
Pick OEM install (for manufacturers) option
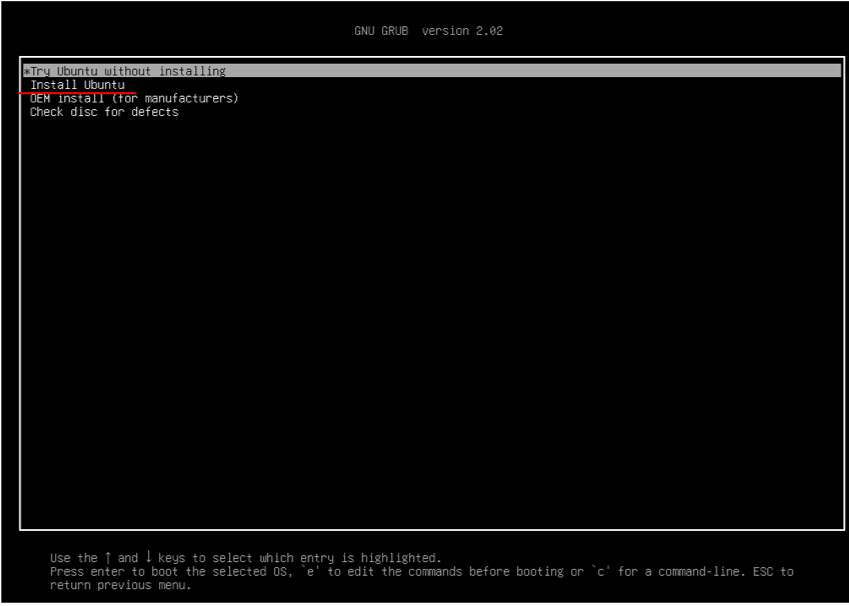134,98
